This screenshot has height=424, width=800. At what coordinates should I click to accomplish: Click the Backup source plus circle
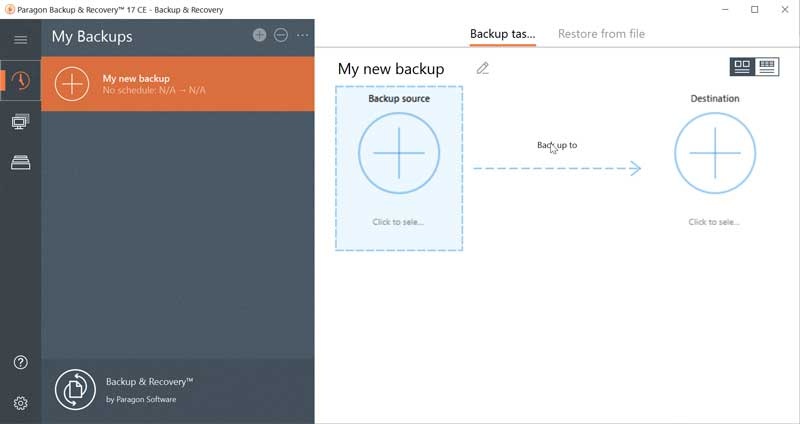point(399,153)
